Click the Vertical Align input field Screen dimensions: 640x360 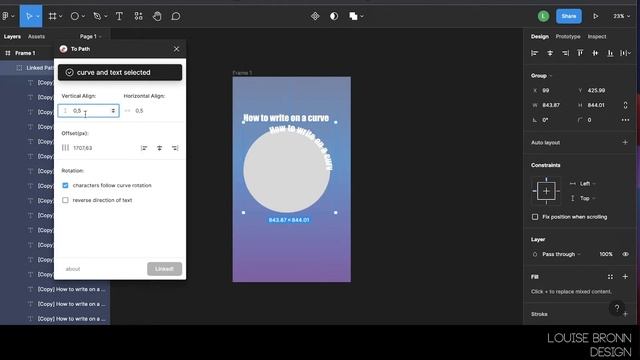click(89, 111)
